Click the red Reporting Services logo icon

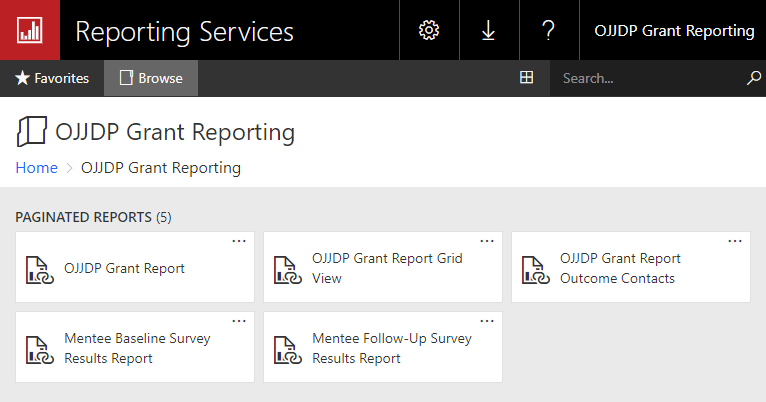tap(30, 30)
